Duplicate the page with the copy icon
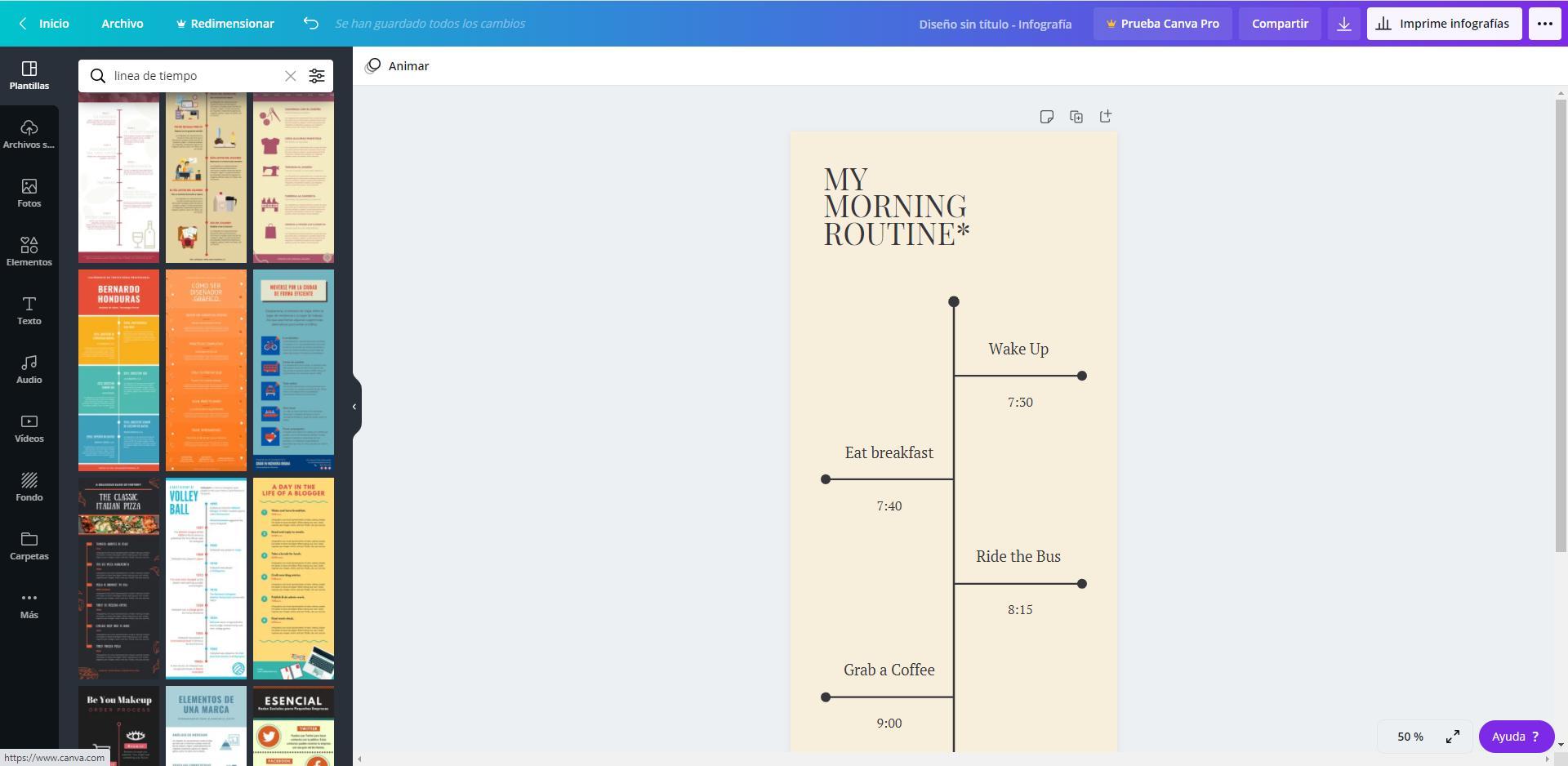This screenshot has height=766, width=1568. [1076, 117]
